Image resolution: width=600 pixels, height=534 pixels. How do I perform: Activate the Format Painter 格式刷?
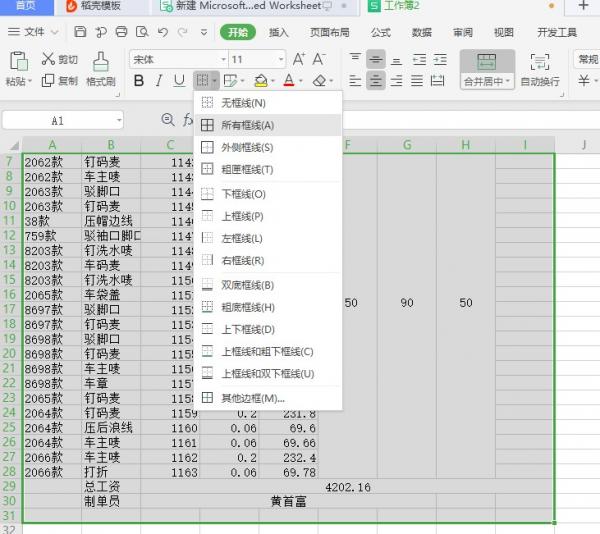pos(101,69)
